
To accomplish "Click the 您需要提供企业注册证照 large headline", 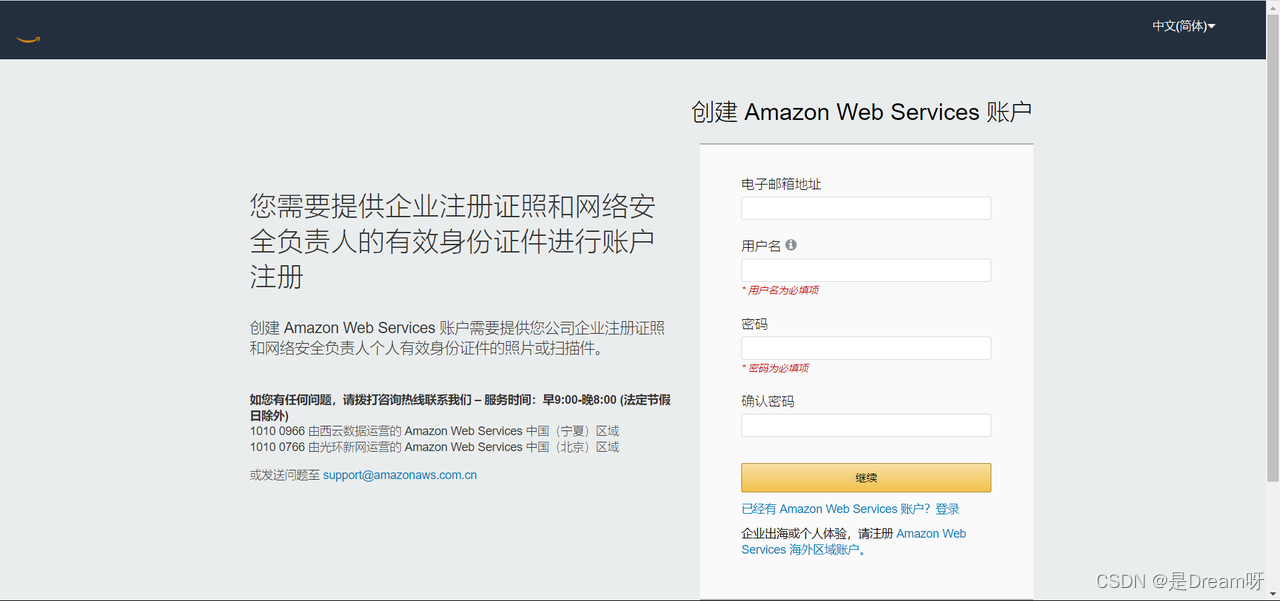I will 453,241.
